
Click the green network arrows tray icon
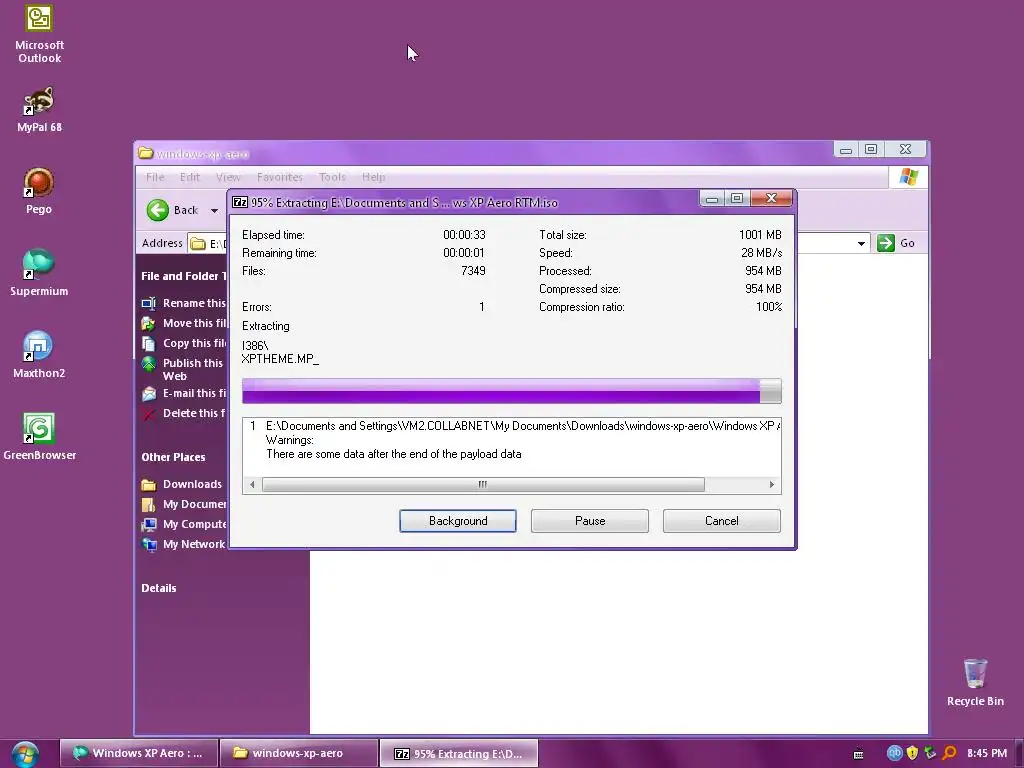click(x=930, y=753)
